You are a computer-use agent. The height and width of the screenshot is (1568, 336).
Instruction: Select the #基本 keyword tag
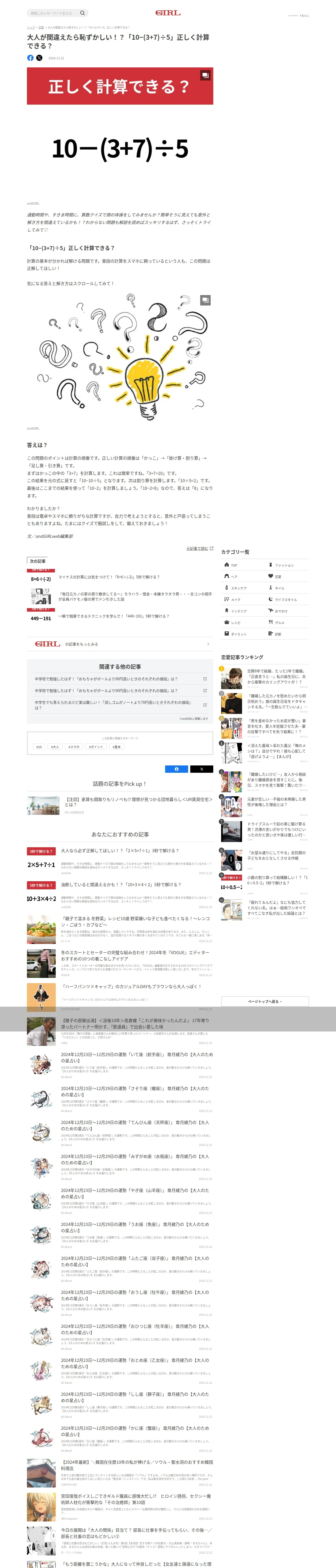(116, 747)
